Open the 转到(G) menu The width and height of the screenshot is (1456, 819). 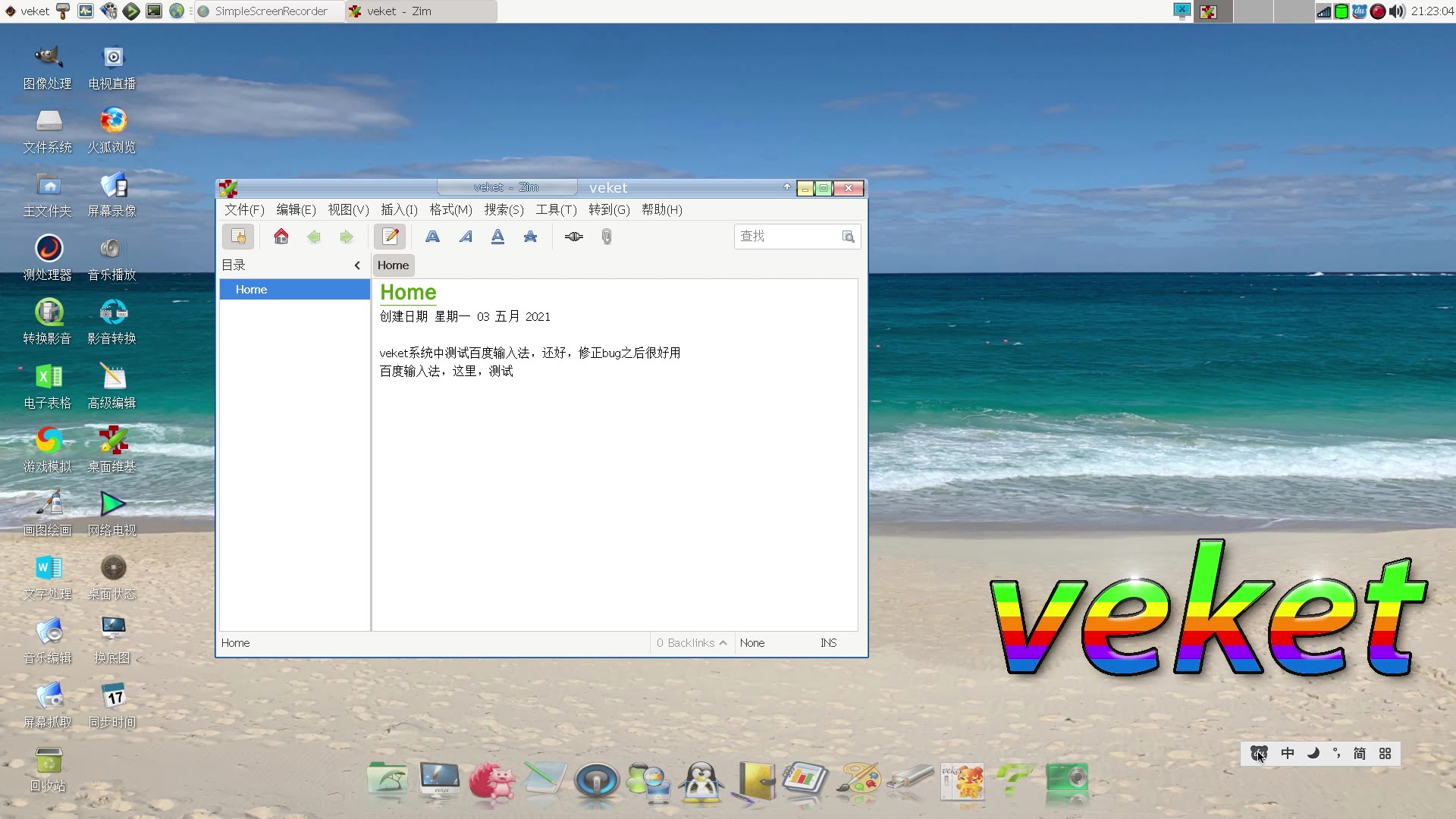(609, 210)
